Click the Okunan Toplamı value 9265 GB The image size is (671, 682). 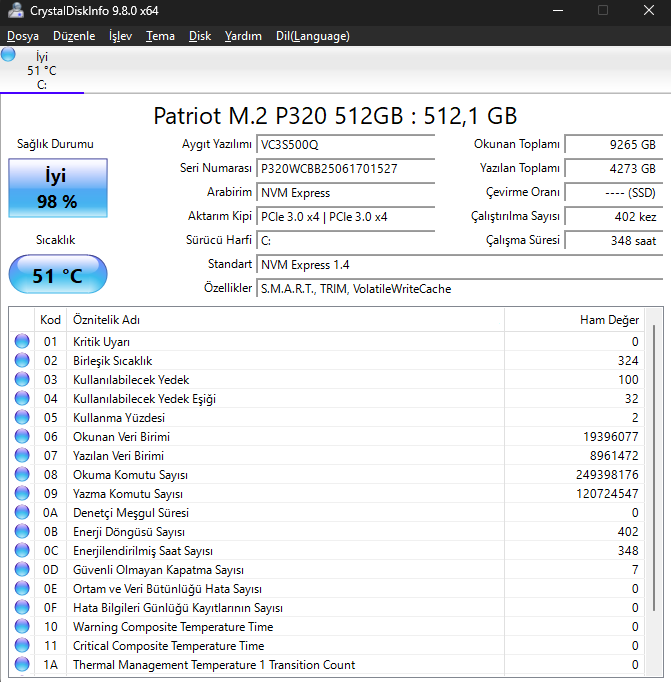click(614, 144)
